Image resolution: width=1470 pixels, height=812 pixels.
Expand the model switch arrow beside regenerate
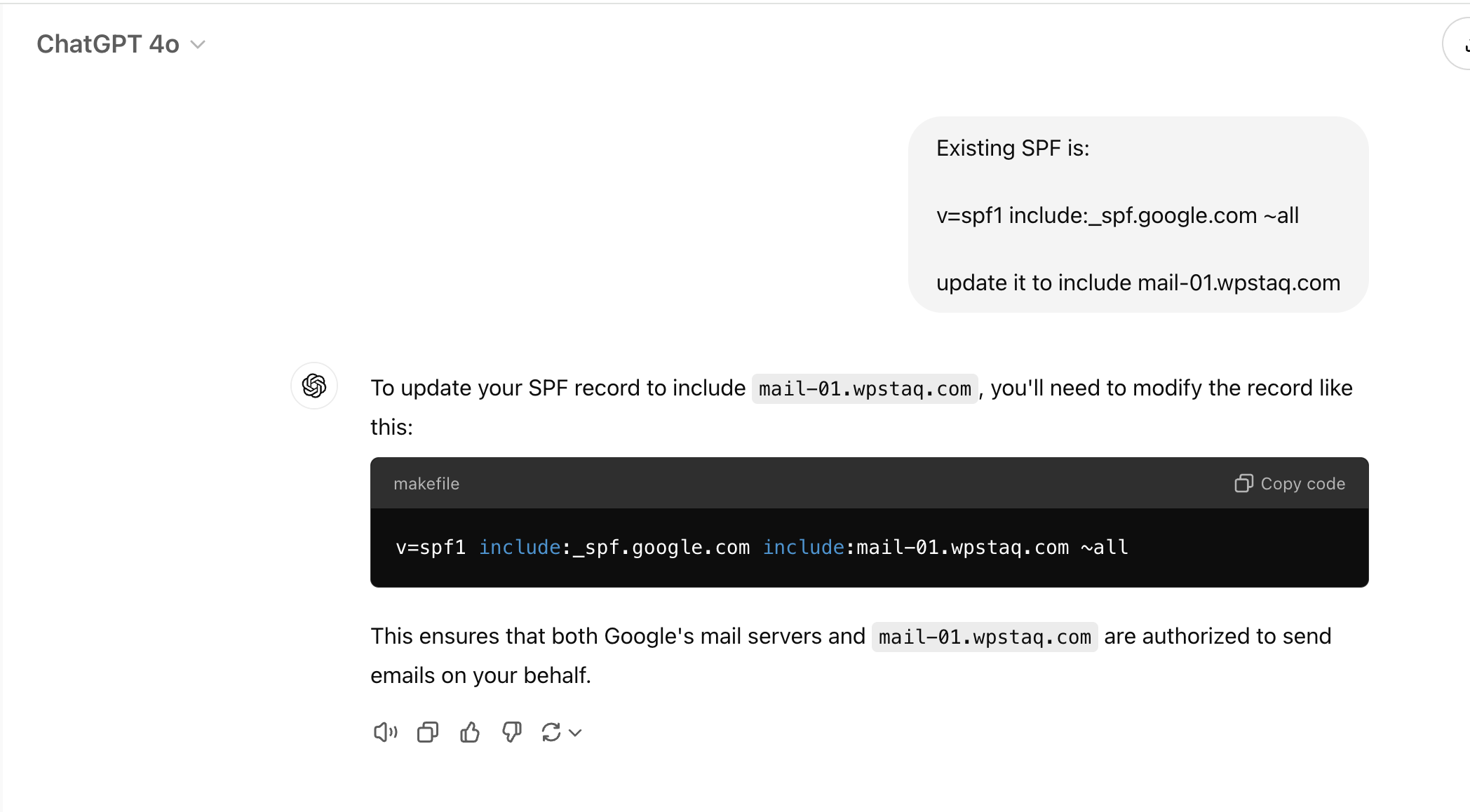pos(576,733)
